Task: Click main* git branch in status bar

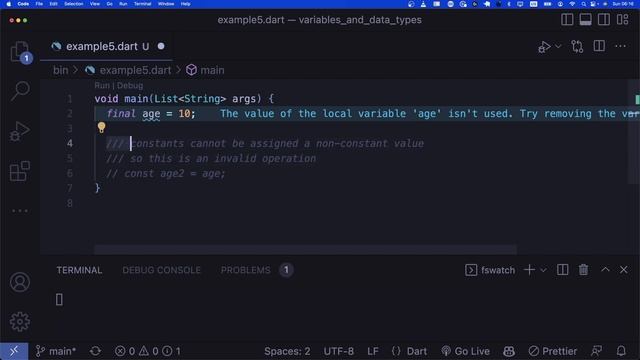Action: (x=56, y=351)
